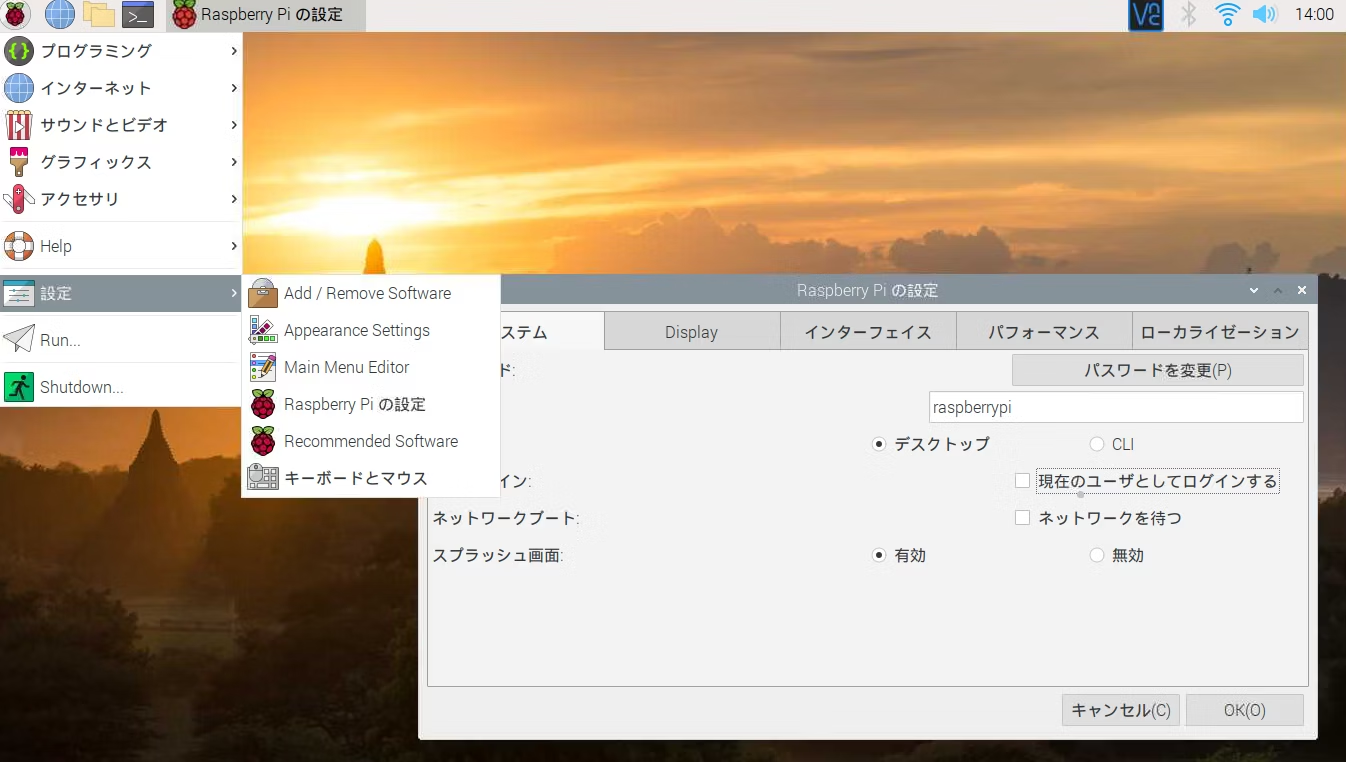Click raspberry icon beside Raspberry Pi の設定 entry

263,404
